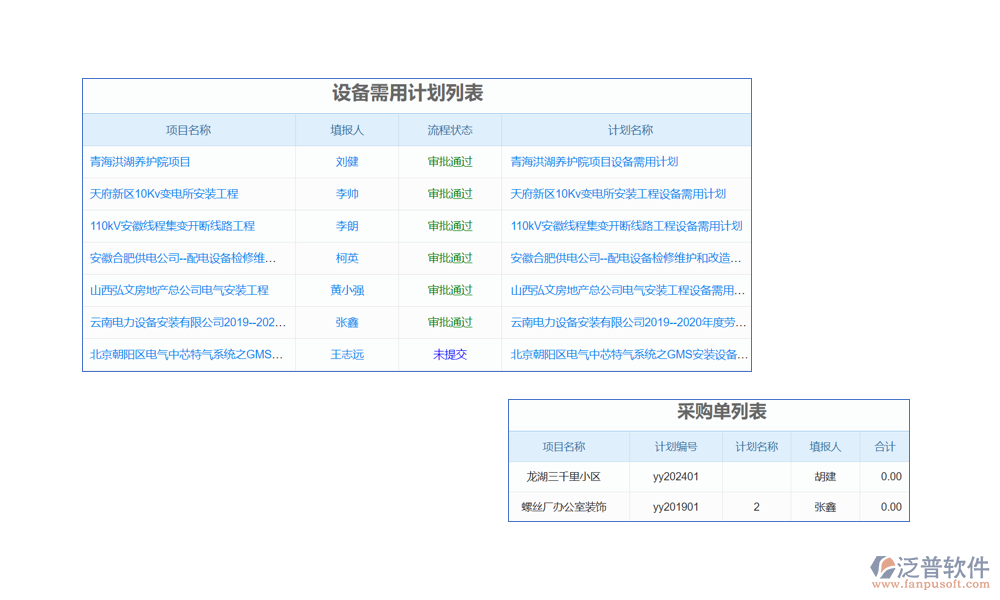Viewport: 1000px width, 600px height.
Task: Open 天府新区10Kv变电所安装工程设备需用计划 plan link
Action: (x=618, y=194)
